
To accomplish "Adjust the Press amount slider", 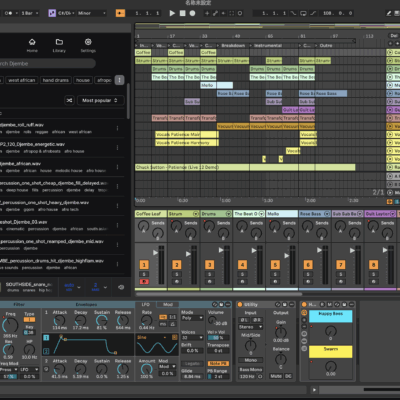I will point(9,377).
